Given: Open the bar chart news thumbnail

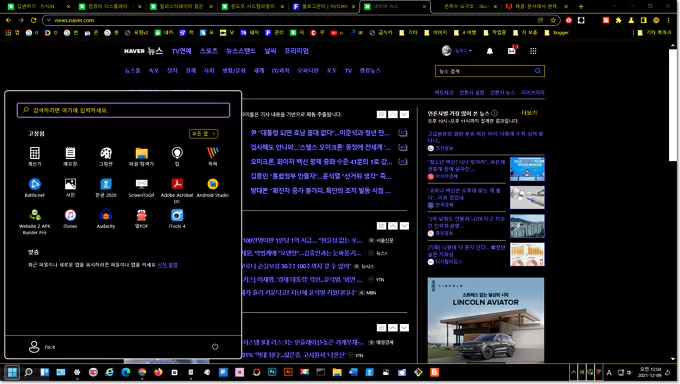Looking at the screenshot, I should 527,254.
